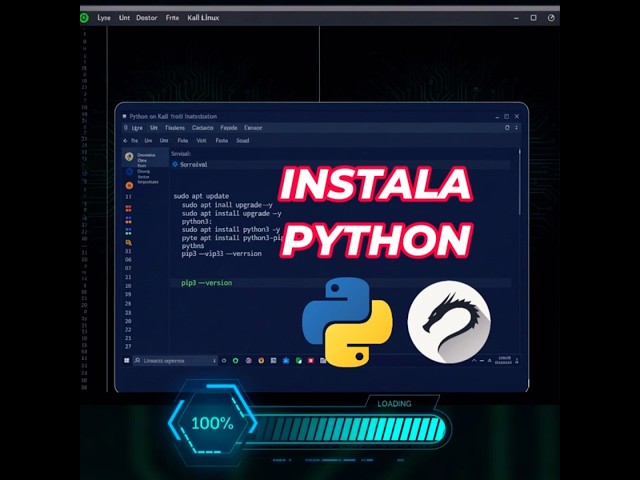Open the Fapede menu

(x=229, y=128)
